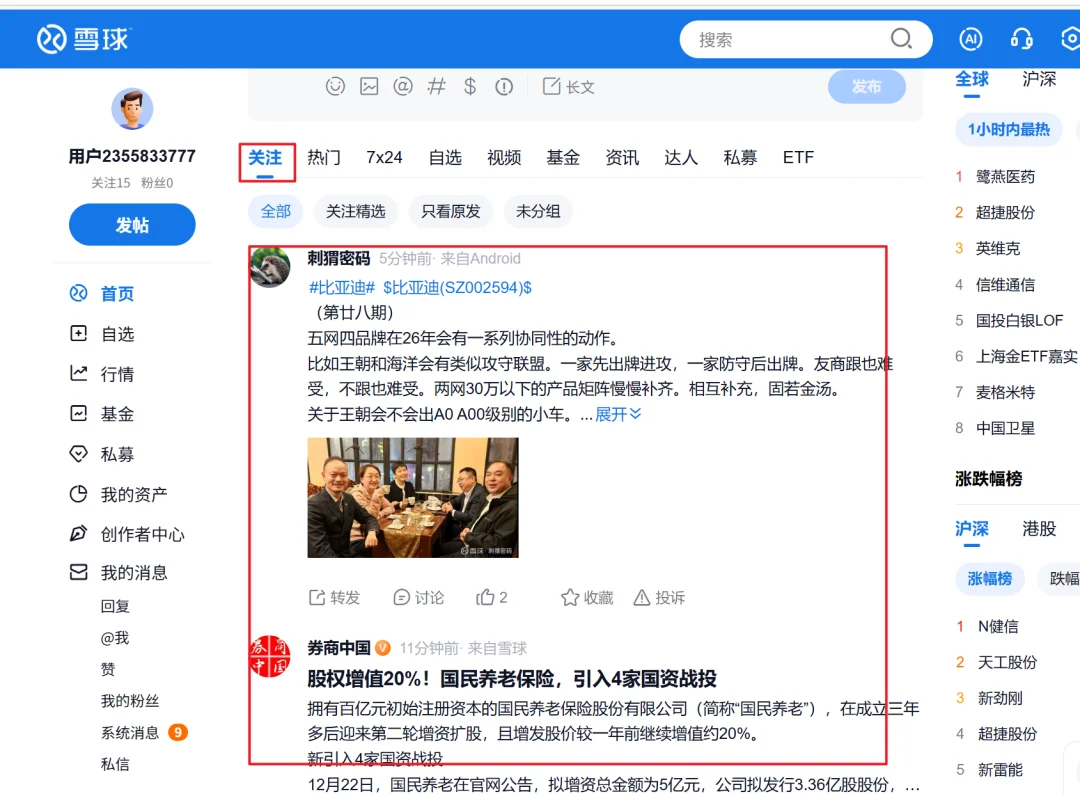
Task: Switch to the 热门 tab
Action: pos(324,158)
